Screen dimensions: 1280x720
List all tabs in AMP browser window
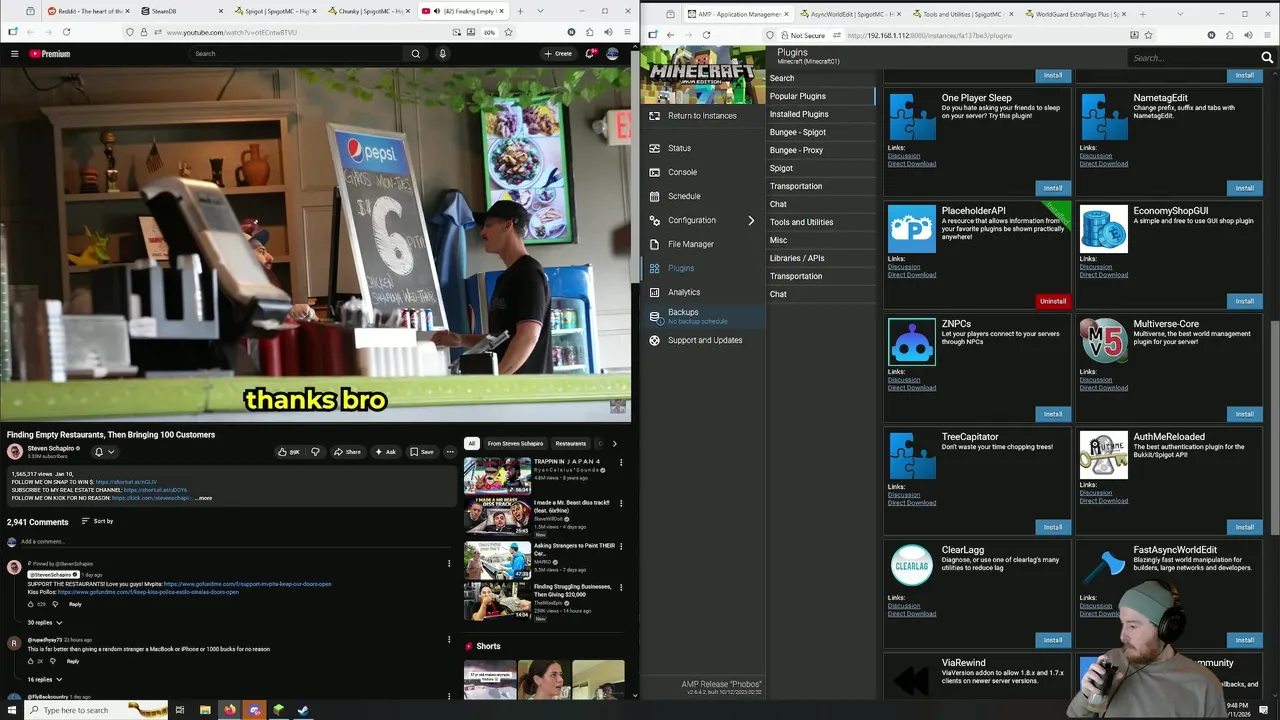pyautogui.click(x=1180, y=14)
